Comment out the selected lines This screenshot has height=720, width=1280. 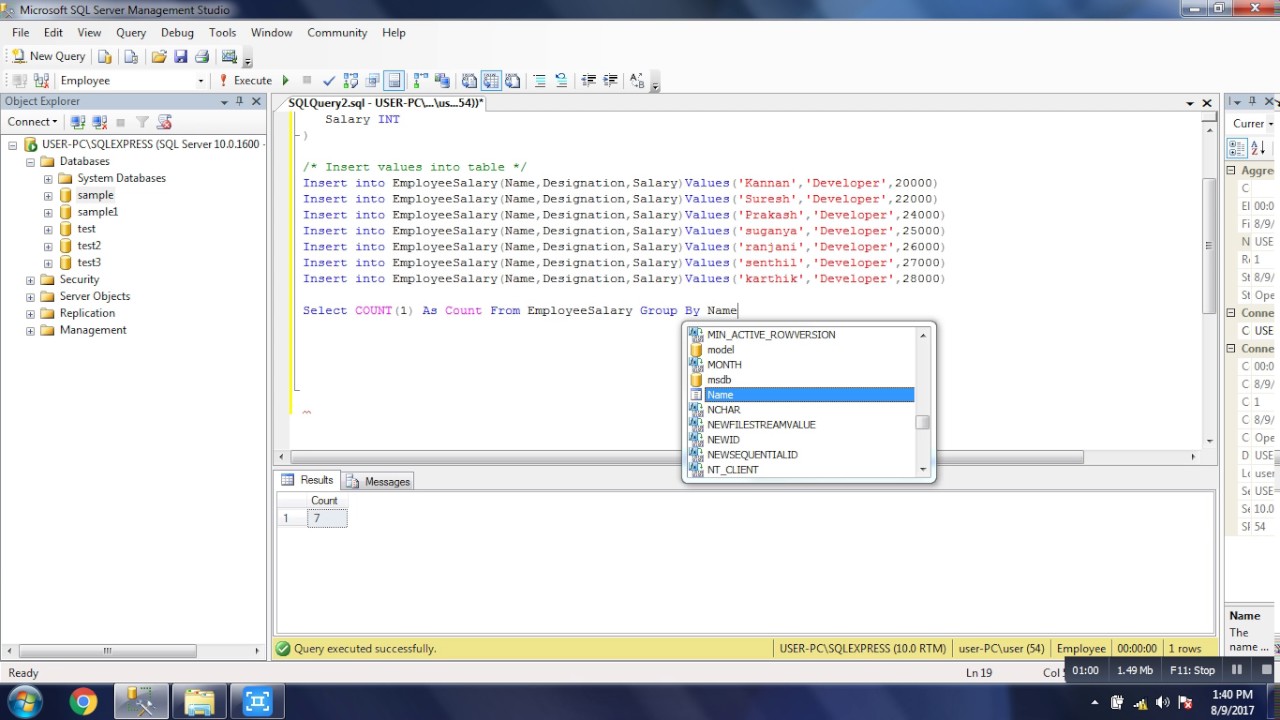tap(540, 80)
